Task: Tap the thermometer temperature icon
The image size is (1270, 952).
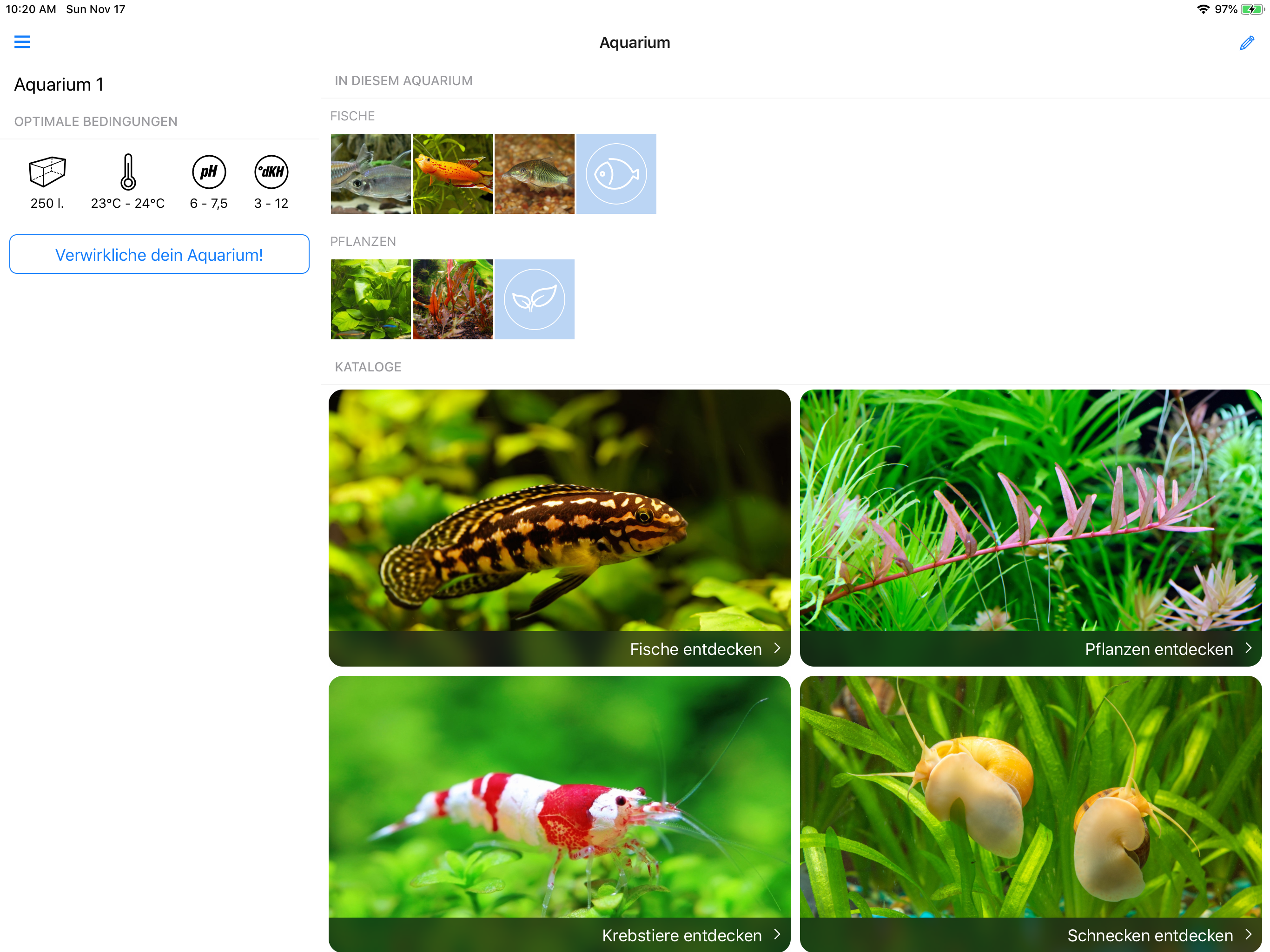Action: [127, 172]
